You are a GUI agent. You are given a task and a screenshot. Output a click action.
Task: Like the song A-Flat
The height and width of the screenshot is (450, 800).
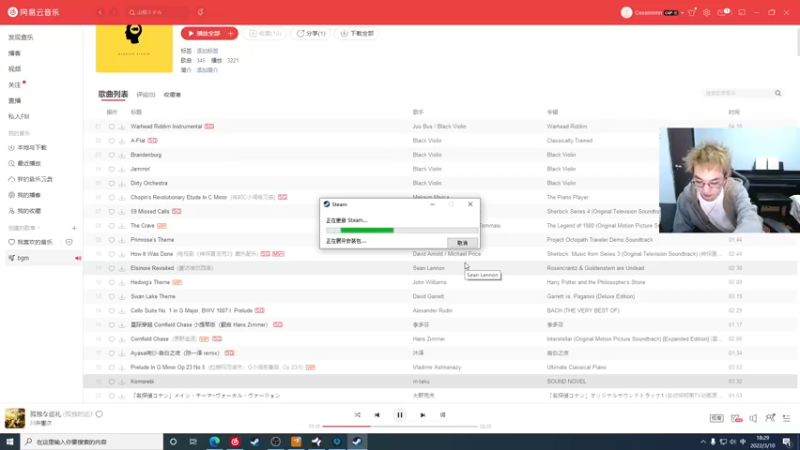112,141
